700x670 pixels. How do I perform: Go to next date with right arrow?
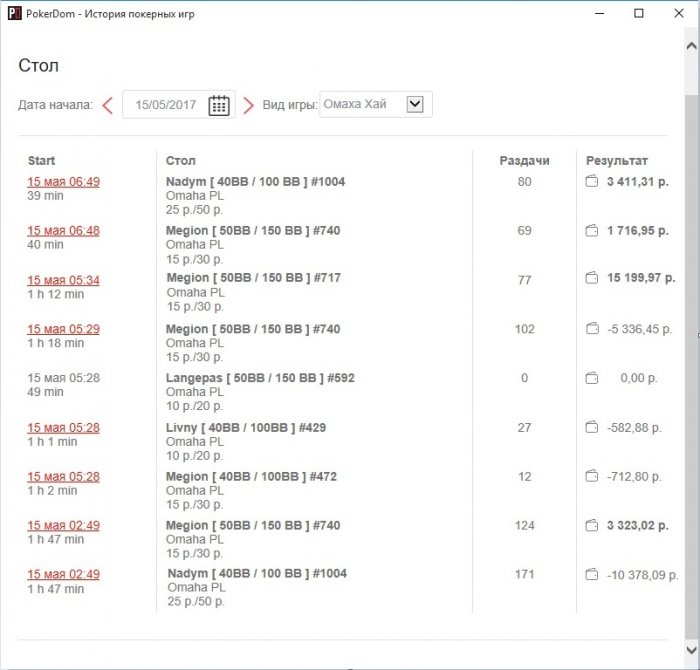[x=249, y=106]
